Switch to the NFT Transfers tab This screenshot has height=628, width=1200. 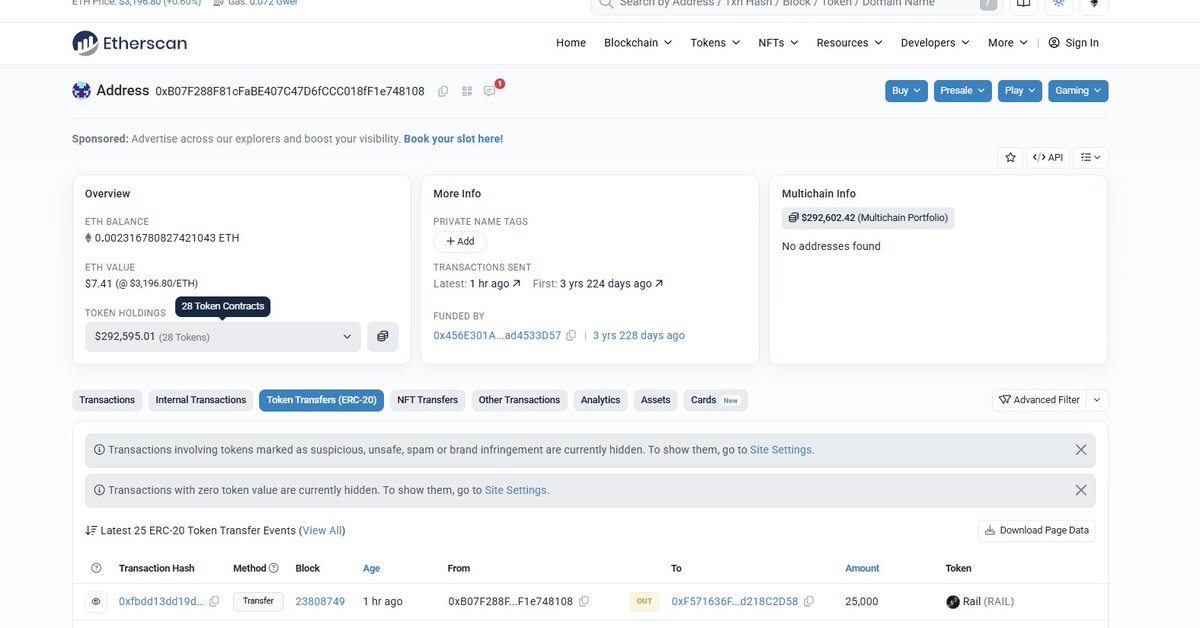[x=427, y=399]
